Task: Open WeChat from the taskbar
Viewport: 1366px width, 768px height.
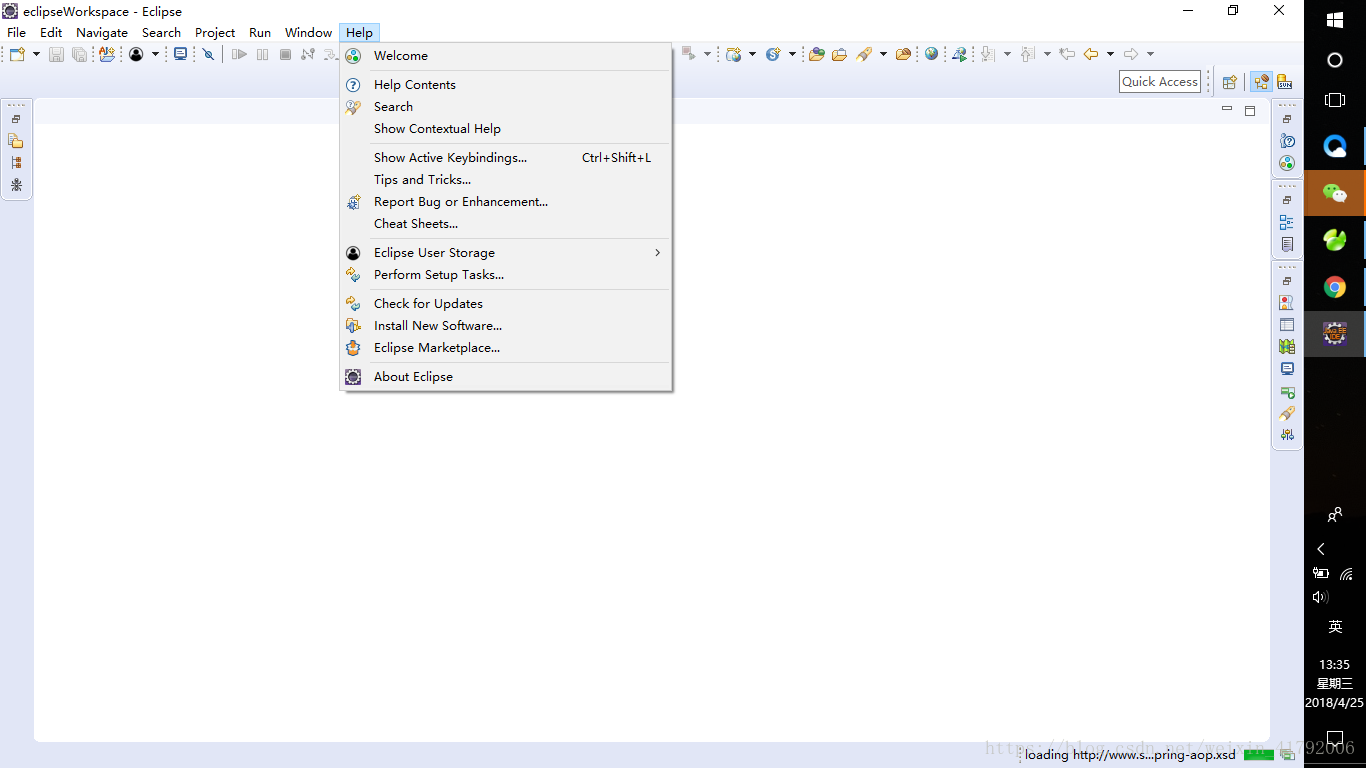Action: click(1335, 193)
